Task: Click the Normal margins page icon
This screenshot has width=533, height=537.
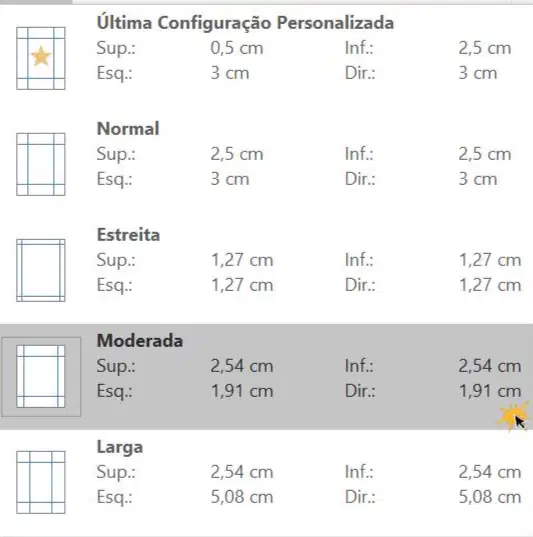Action: 41,164
